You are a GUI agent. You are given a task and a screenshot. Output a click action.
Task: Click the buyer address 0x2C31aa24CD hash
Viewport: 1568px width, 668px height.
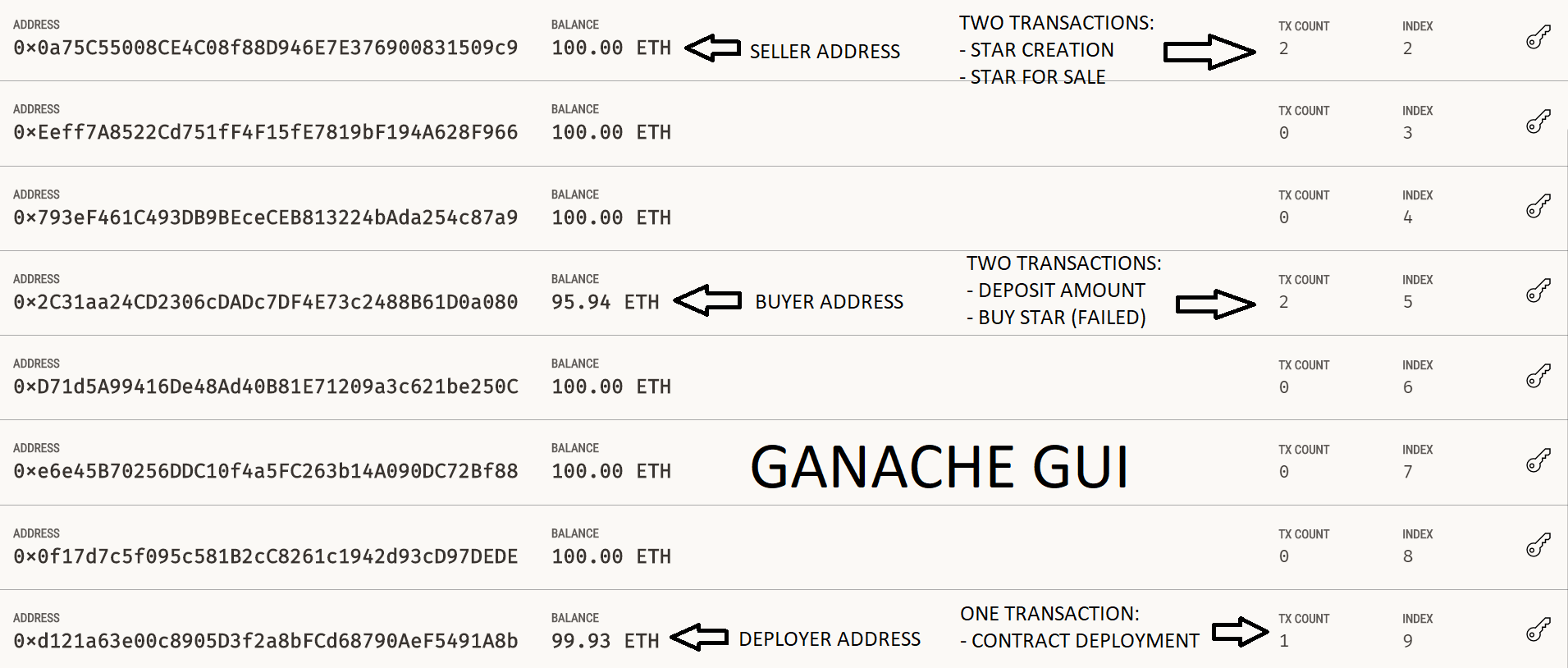pyautogui.click(x=265, y=302)
